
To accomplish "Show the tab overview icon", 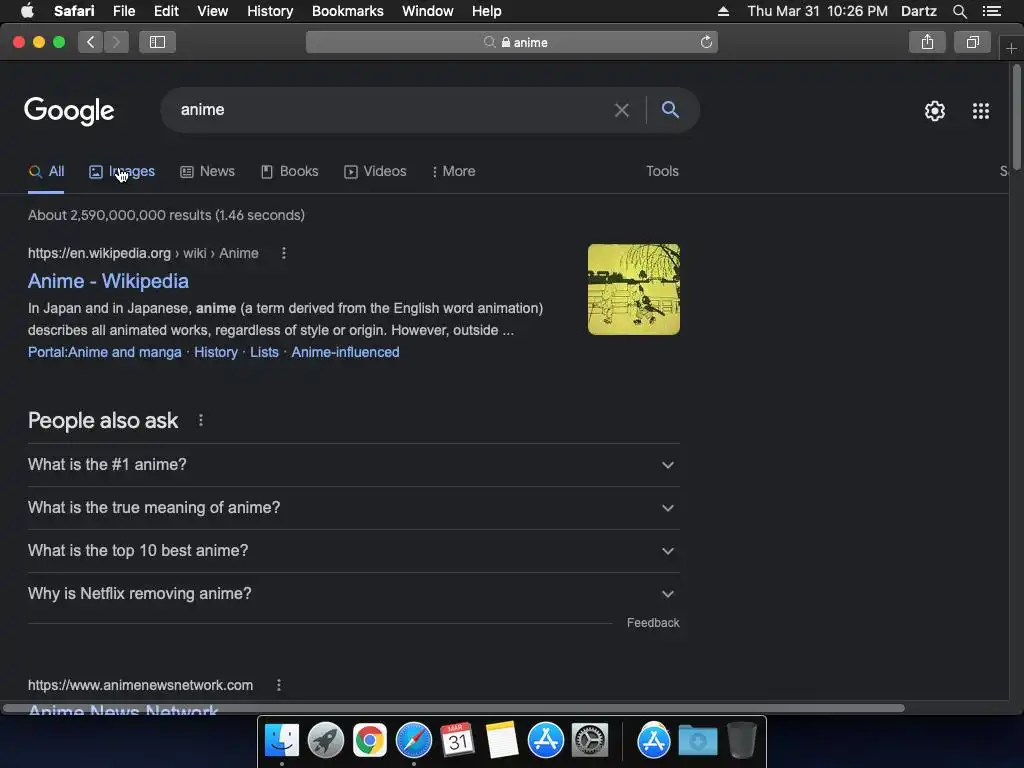I will [973, 42].
